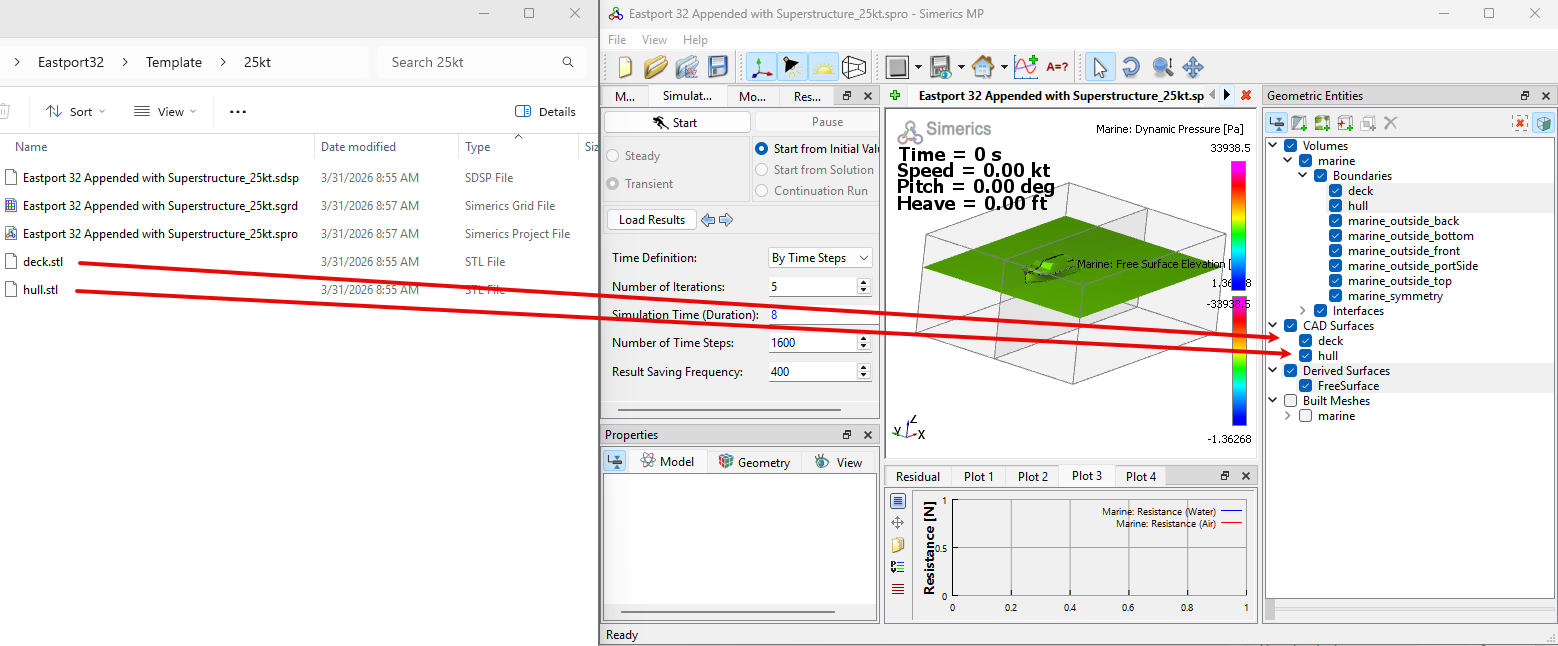Open the File menu
This screenshot has width=1558, height=646.
pos(617,40)
